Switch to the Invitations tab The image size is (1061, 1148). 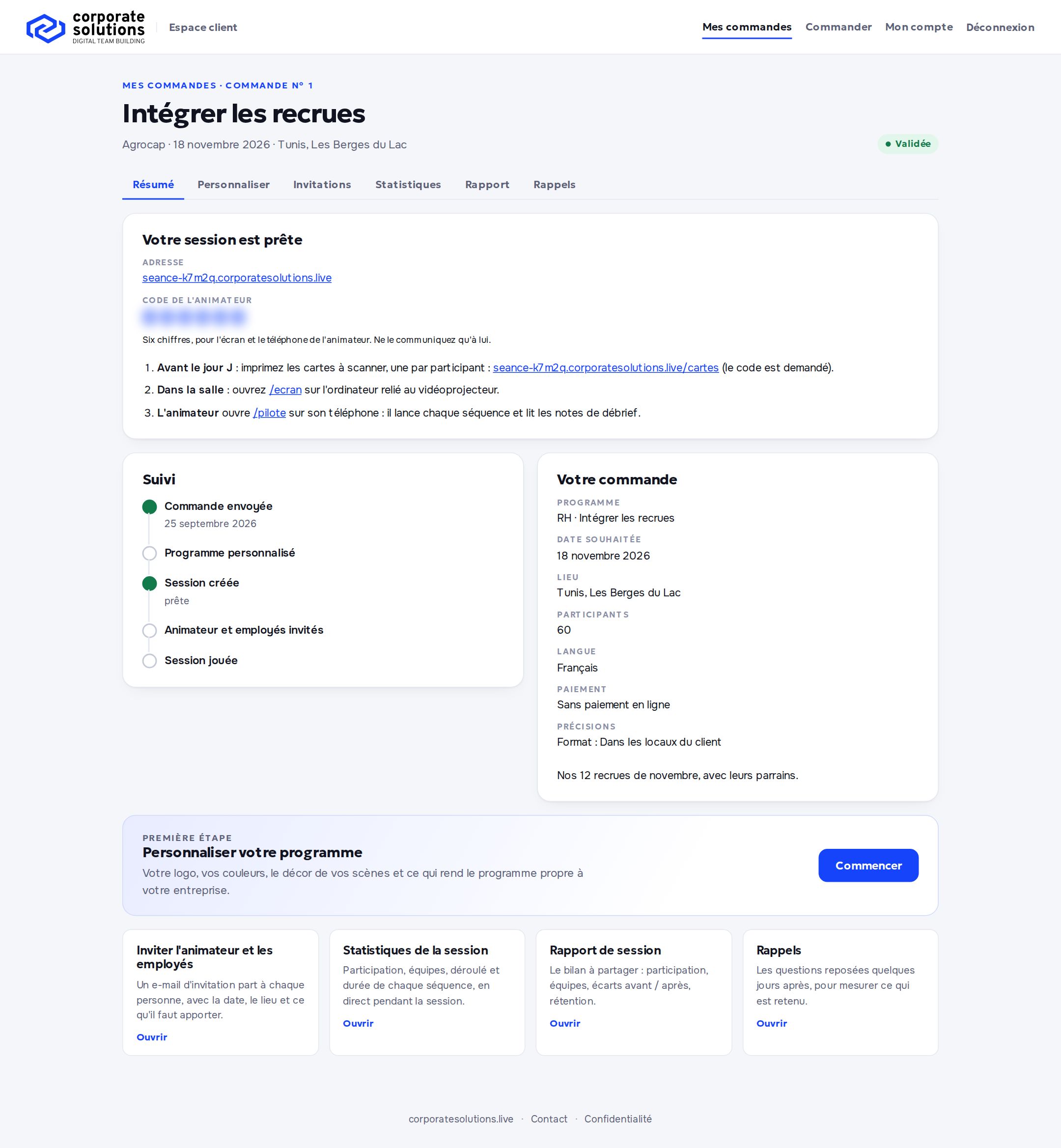pyautogui.click(x=322, y=184)
